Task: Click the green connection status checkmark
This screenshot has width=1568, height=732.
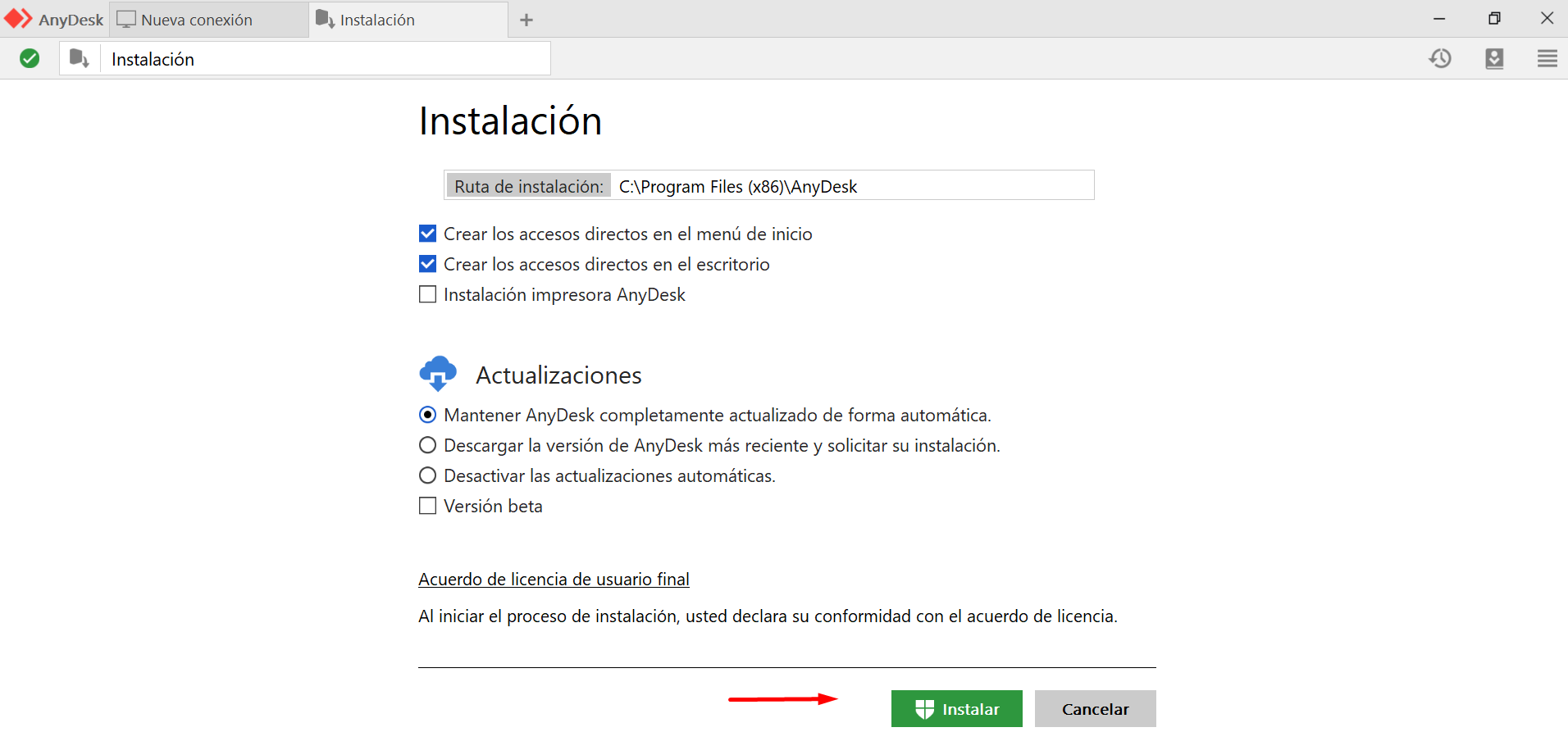Action: (30, 58)
